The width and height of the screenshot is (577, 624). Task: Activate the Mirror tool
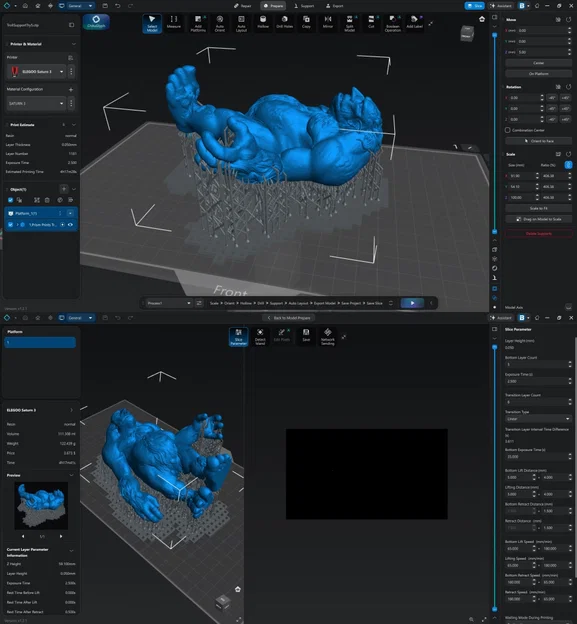coord(328,23)
